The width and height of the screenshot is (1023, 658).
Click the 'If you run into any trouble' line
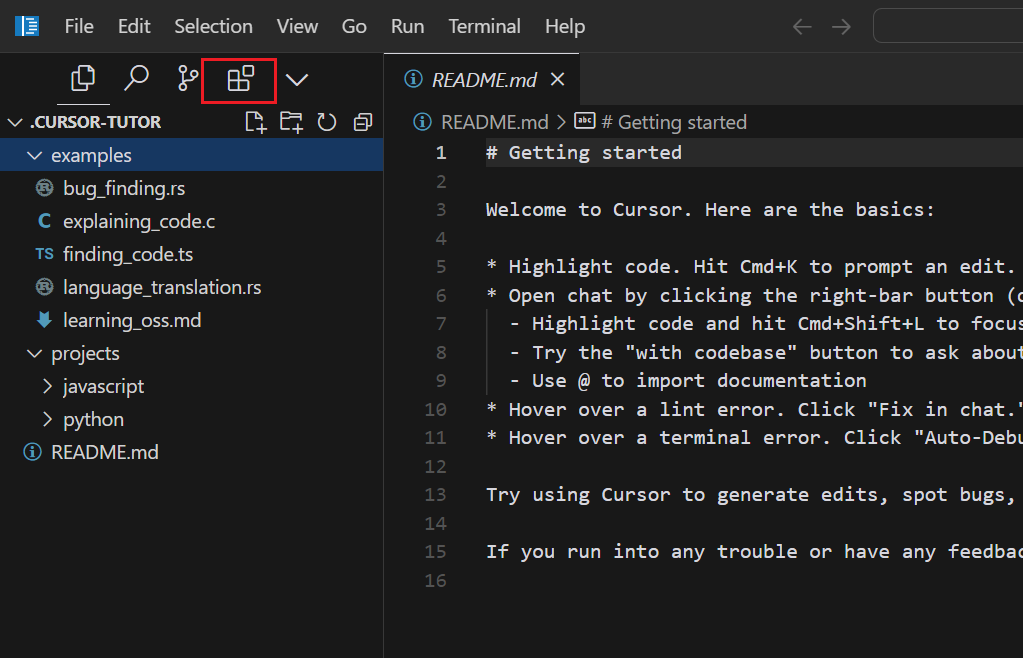pyautogui.click(x=754, y=552)
